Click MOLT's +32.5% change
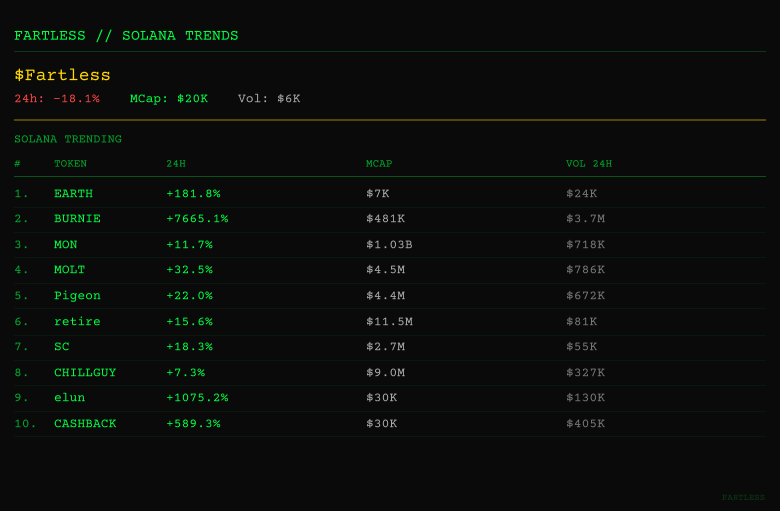Screen dimensions: 780x511 [189, 269]
